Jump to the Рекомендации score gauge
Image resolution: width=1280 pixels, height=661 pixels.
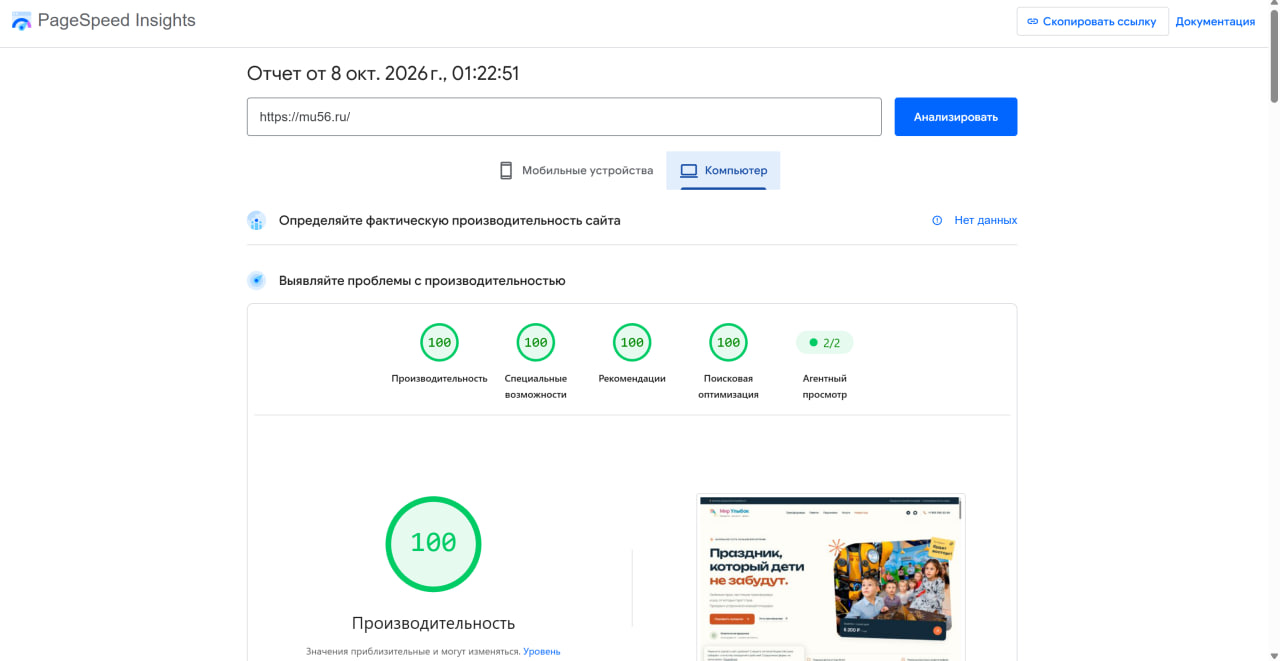[632, 343]
